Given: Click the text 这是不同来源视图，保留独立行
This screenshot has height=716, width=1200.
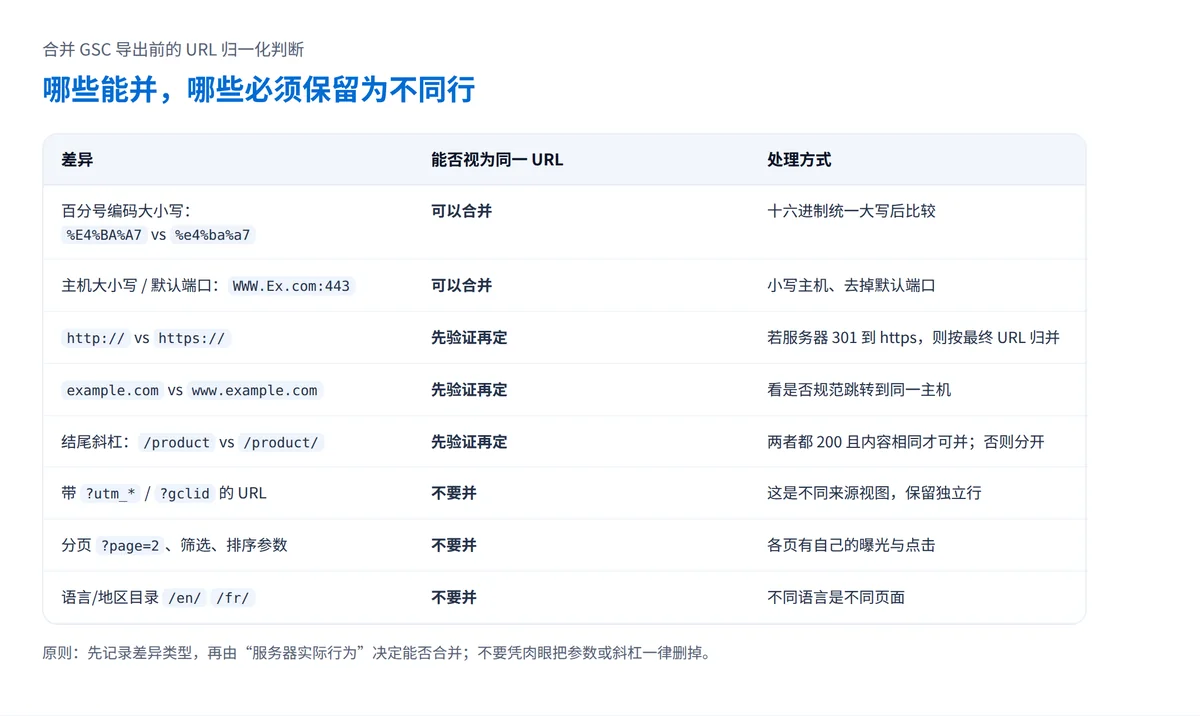Looking at the screenshot, I should pos(874,494).
